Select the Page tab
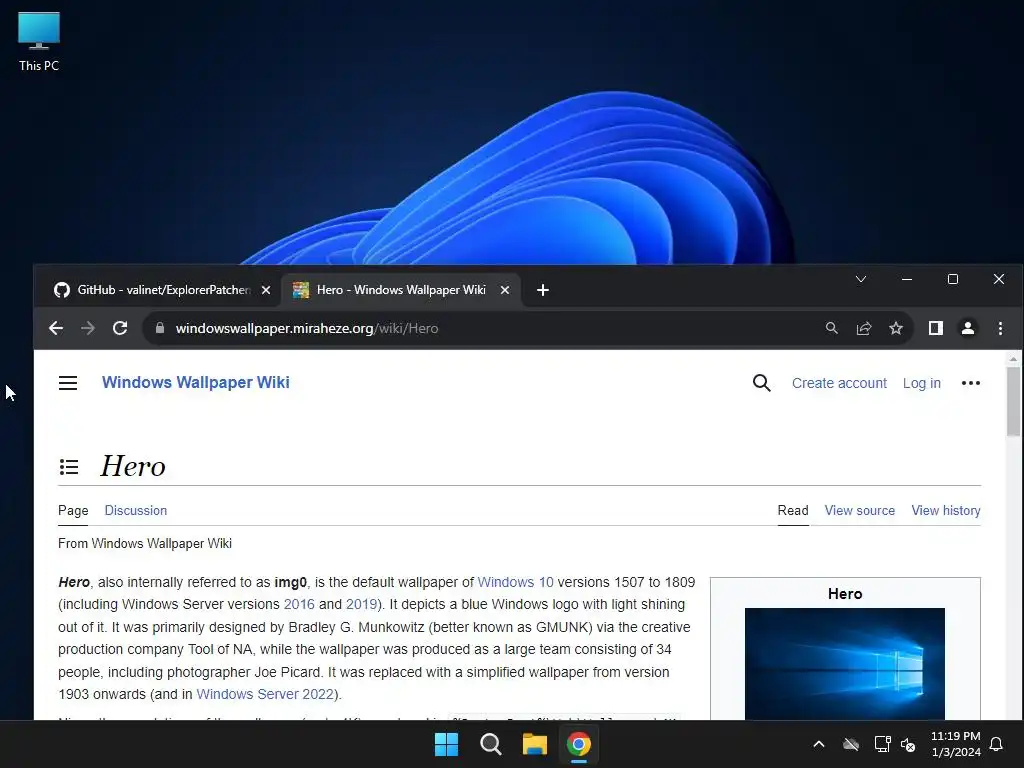The width and height of the screenshot is (1024, 768). pos(73,511)
